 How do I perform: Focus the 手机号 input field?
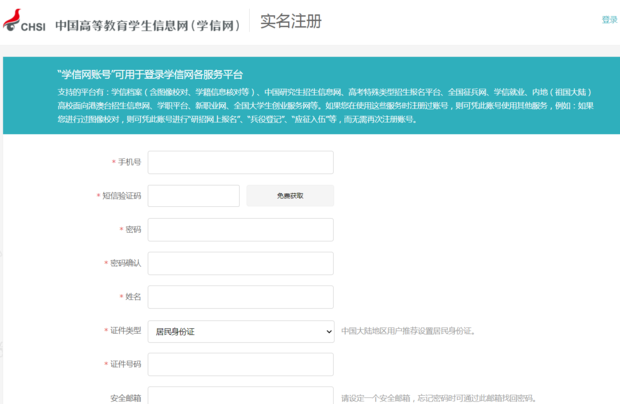point(240,162)
